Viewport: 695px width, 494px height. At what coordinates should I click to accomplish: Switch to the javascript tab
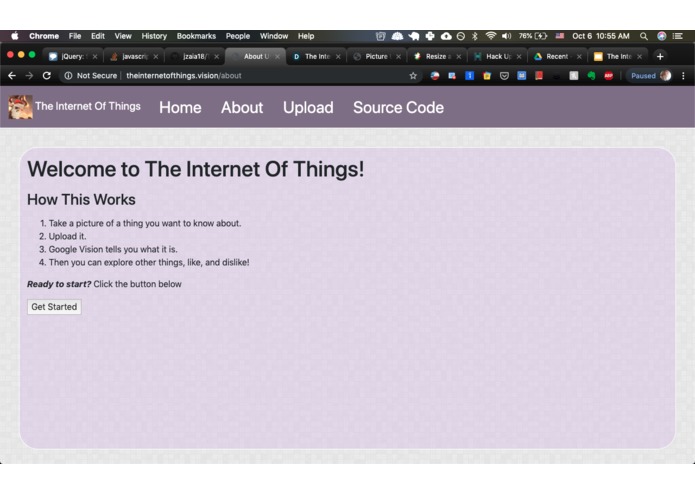coord(133,56)
